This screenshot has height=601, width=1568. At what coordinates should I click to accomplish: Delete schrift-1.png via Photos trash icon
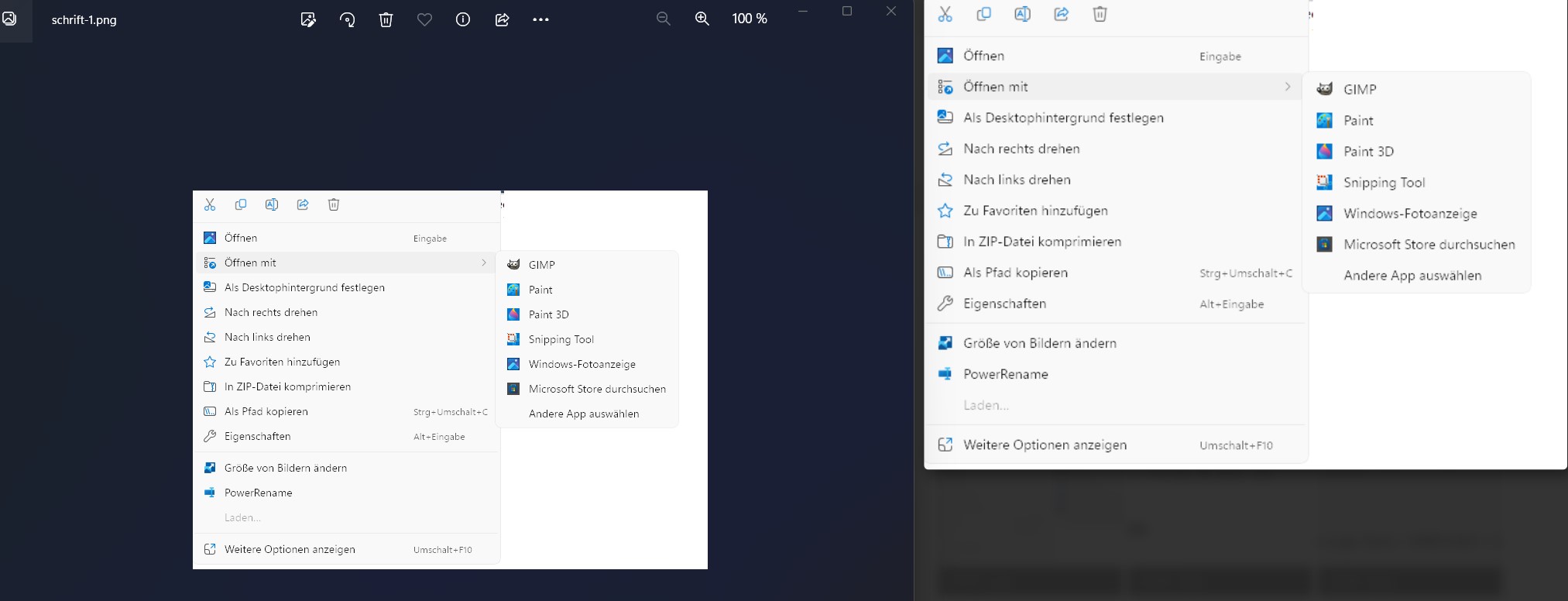click(x=386, y=20)
